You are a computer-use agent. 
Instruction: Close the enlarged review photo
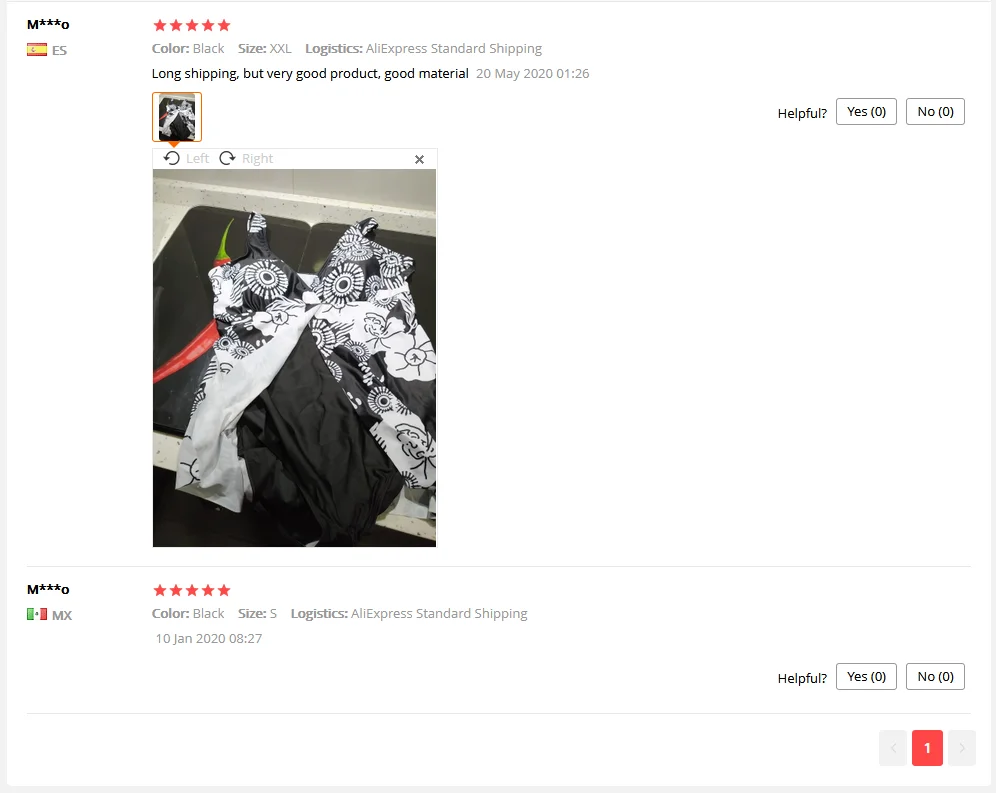(x=419, y=159)
